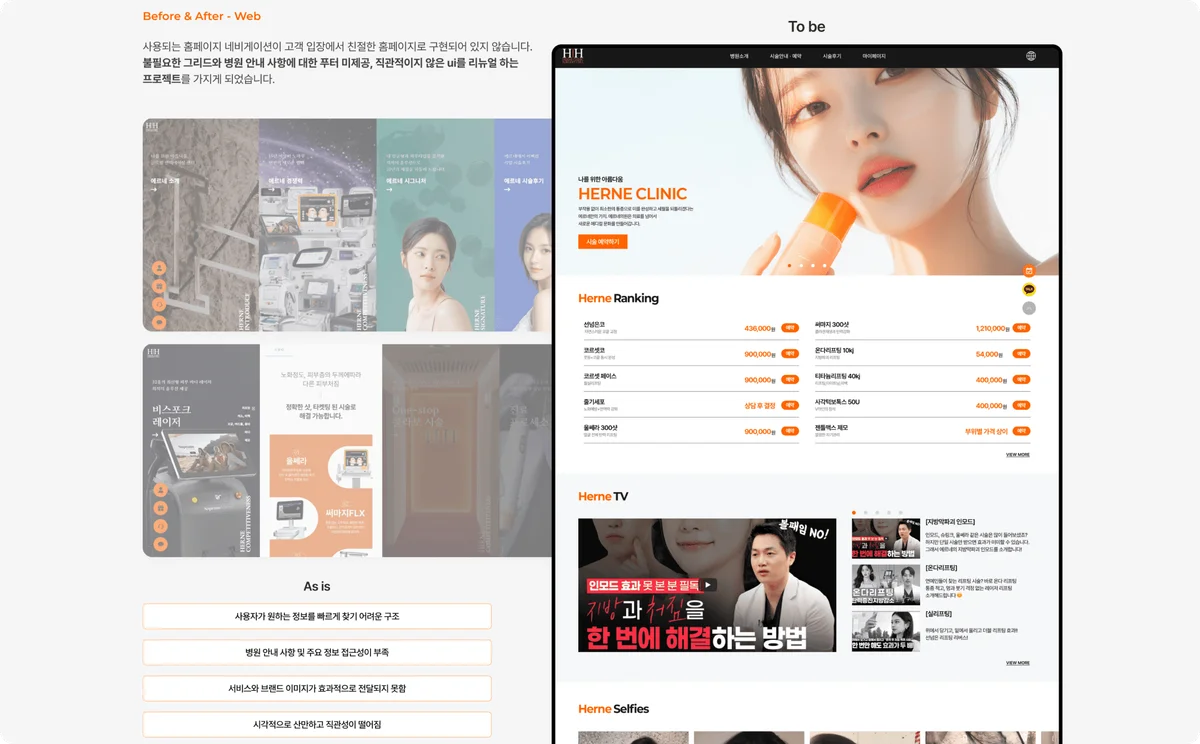This screenshot has height=744, width=1200.
Task: Click the orange 시술 예약하기 button
Action: 602,242
